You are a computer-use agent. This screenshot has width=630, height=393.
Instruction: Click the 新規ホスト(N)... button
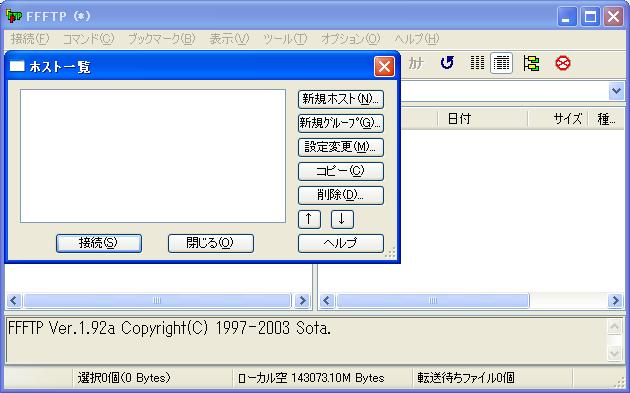tap(341, 99)
